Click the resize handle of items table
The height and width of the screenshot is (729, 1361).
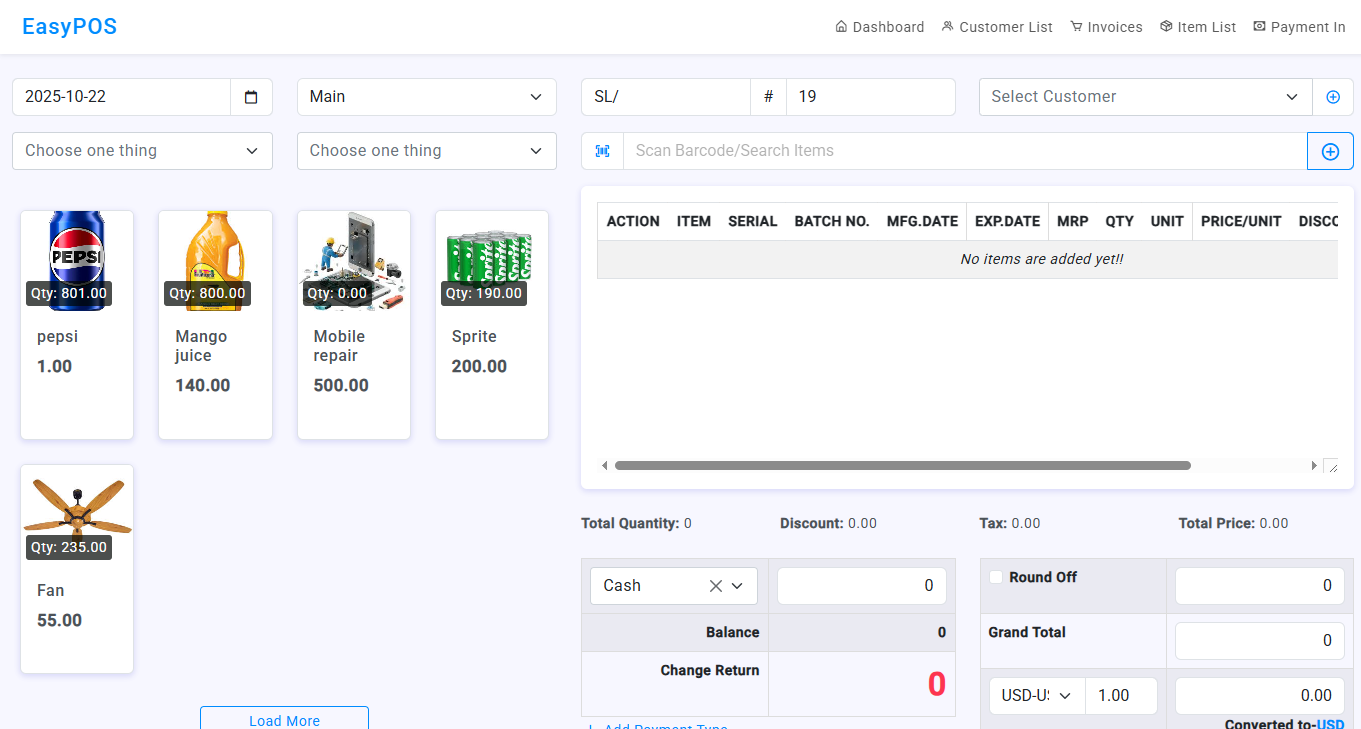[1330, 466]
